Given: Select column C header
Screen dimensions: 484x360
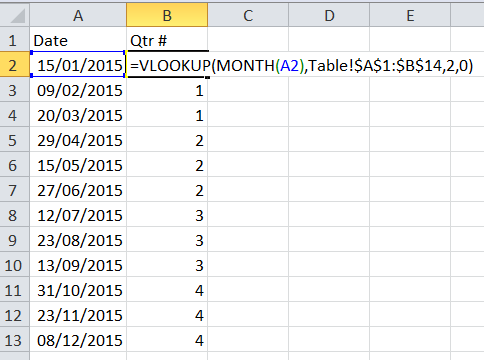Looking at the screenshot, I should [248, 15].
